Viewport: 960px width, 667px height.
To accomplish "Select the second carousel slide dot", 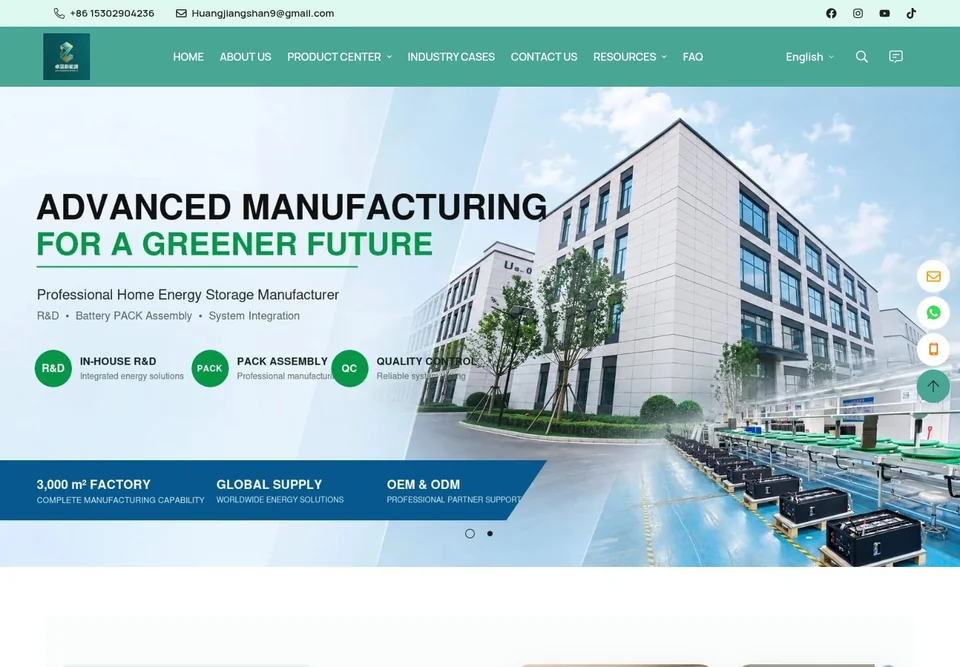I will pos(490,533).
